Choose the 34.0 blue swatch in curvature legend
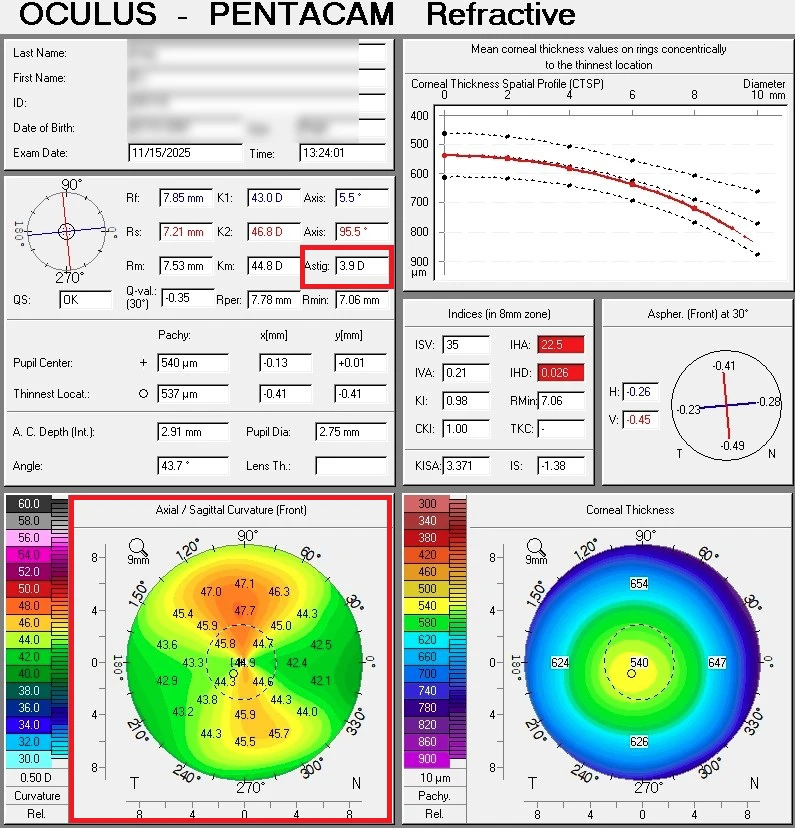Screen dimensions: 795x828 [29, 724]
